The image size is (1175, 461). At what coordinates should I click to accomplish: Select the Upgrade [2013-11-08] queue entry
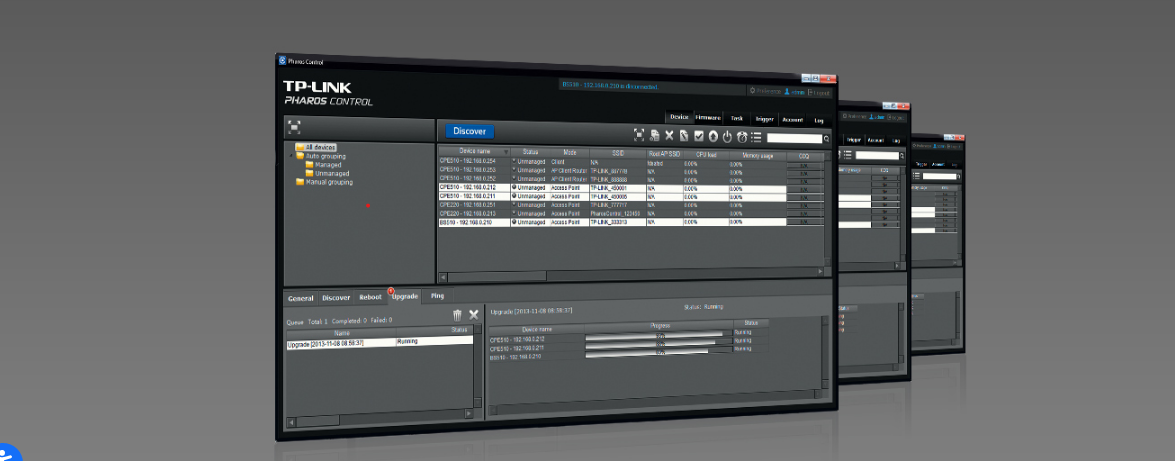[380, 343]
